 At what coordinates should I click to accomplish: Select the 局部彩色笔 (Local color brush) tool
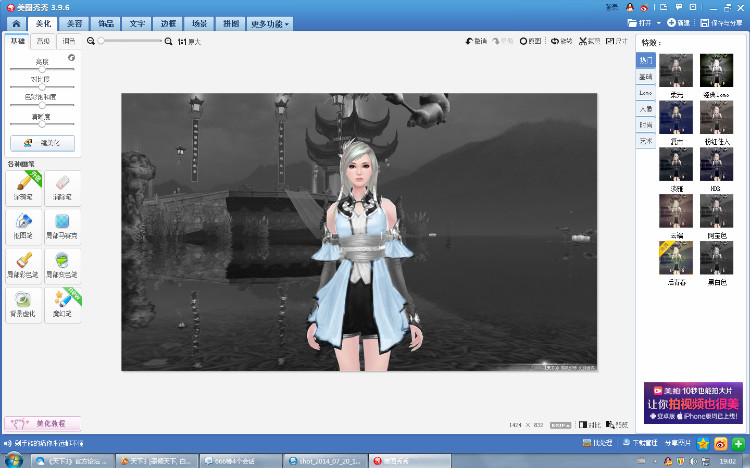point(23,266)
